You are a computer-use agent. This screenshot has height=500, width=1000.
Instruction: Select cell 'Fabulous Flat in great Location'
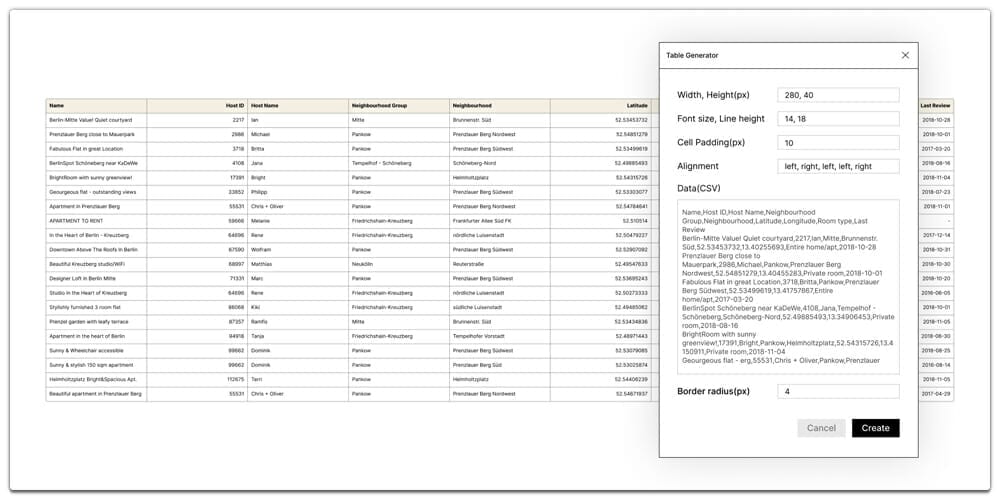96,149
